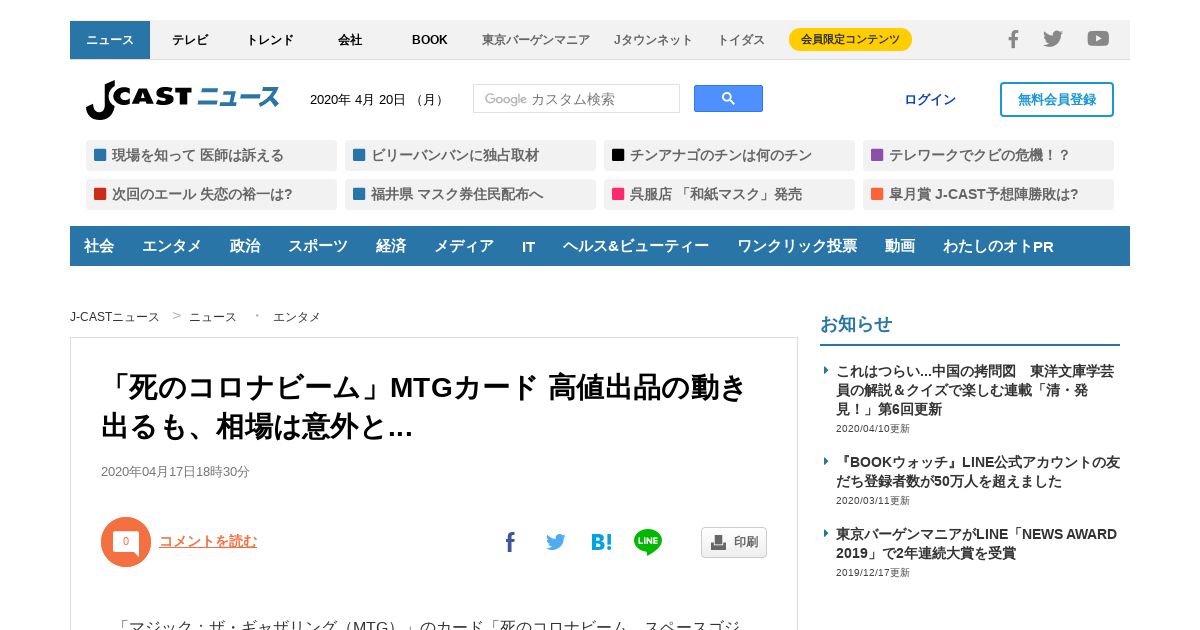
Task: Open headline 次回のエール 失恋の裕一は?
Action: pyautogui.click(x=211, y=194)
